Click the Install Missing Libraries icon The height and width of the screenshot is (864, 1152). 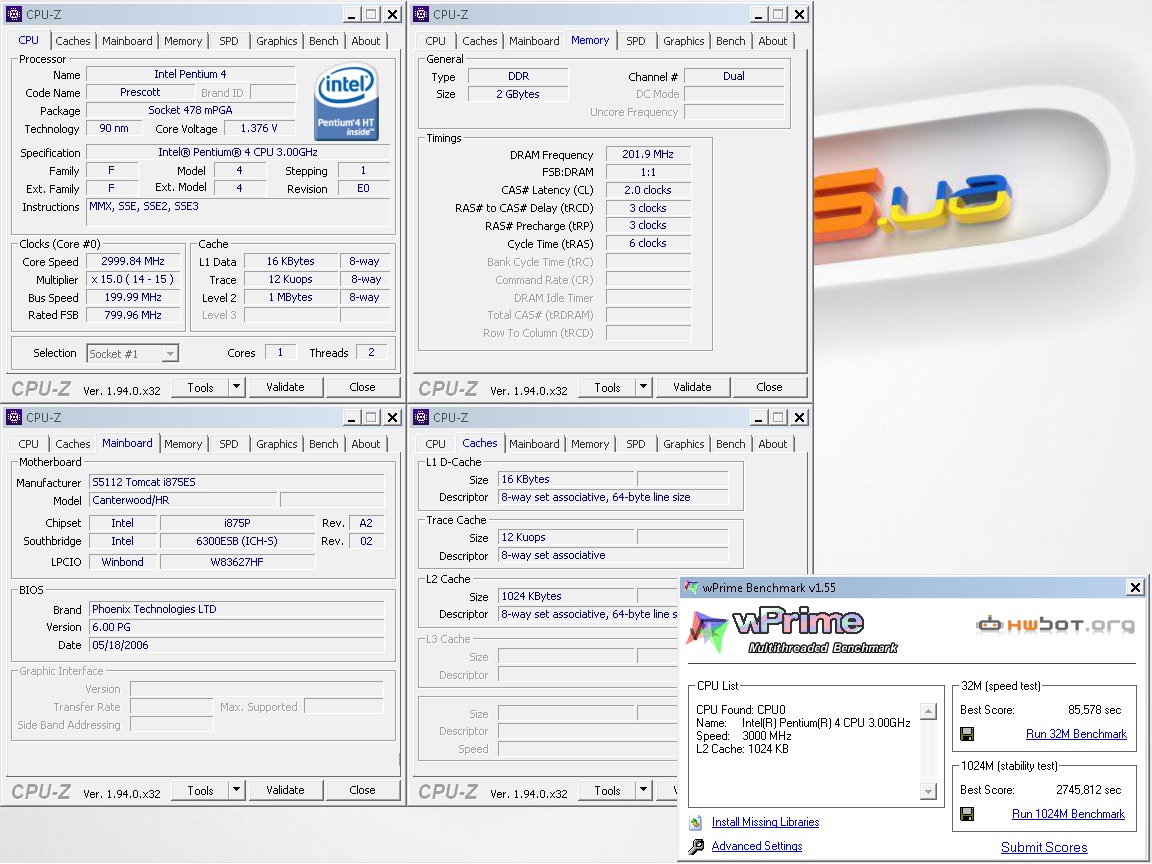click(696, 822)
